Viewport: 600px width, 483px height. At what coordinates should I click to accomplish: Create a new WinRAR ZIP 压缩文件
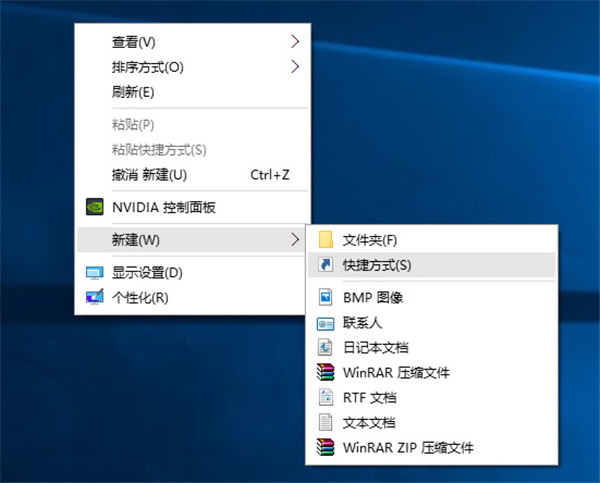(x=432, y=447)
